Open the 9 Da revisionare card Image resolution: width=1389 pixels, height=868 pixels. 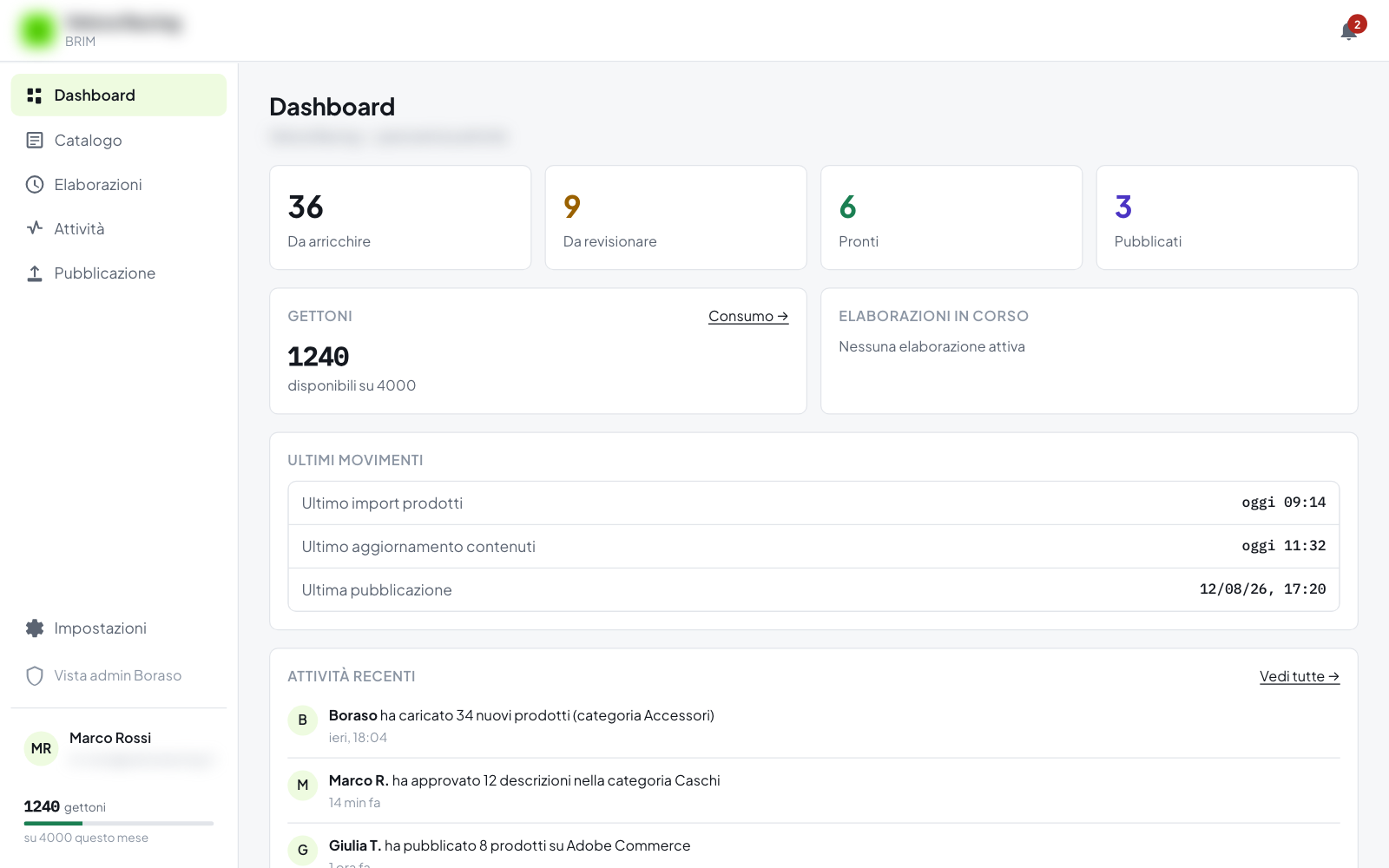pos(676,218)
